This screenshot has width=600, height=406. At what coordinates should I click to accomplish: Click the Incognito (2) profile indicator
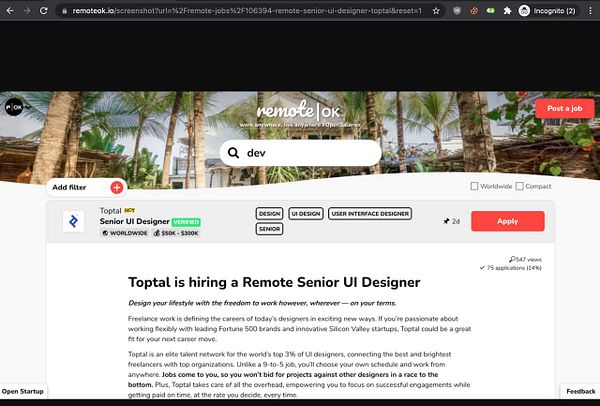point(547,11)
